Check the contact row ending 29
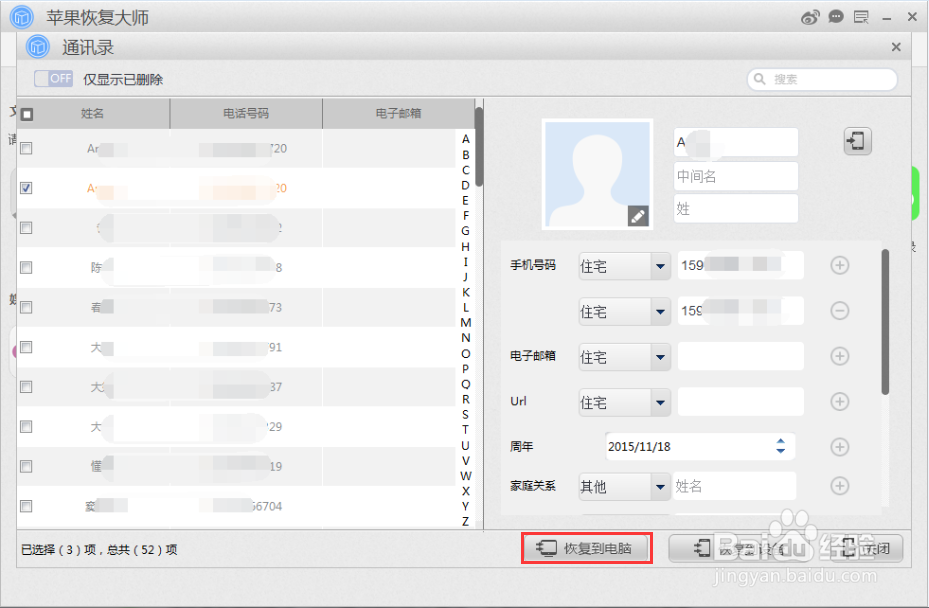This screenshot has width=929, height=608. pyautogui.click(x=26, y=426)
